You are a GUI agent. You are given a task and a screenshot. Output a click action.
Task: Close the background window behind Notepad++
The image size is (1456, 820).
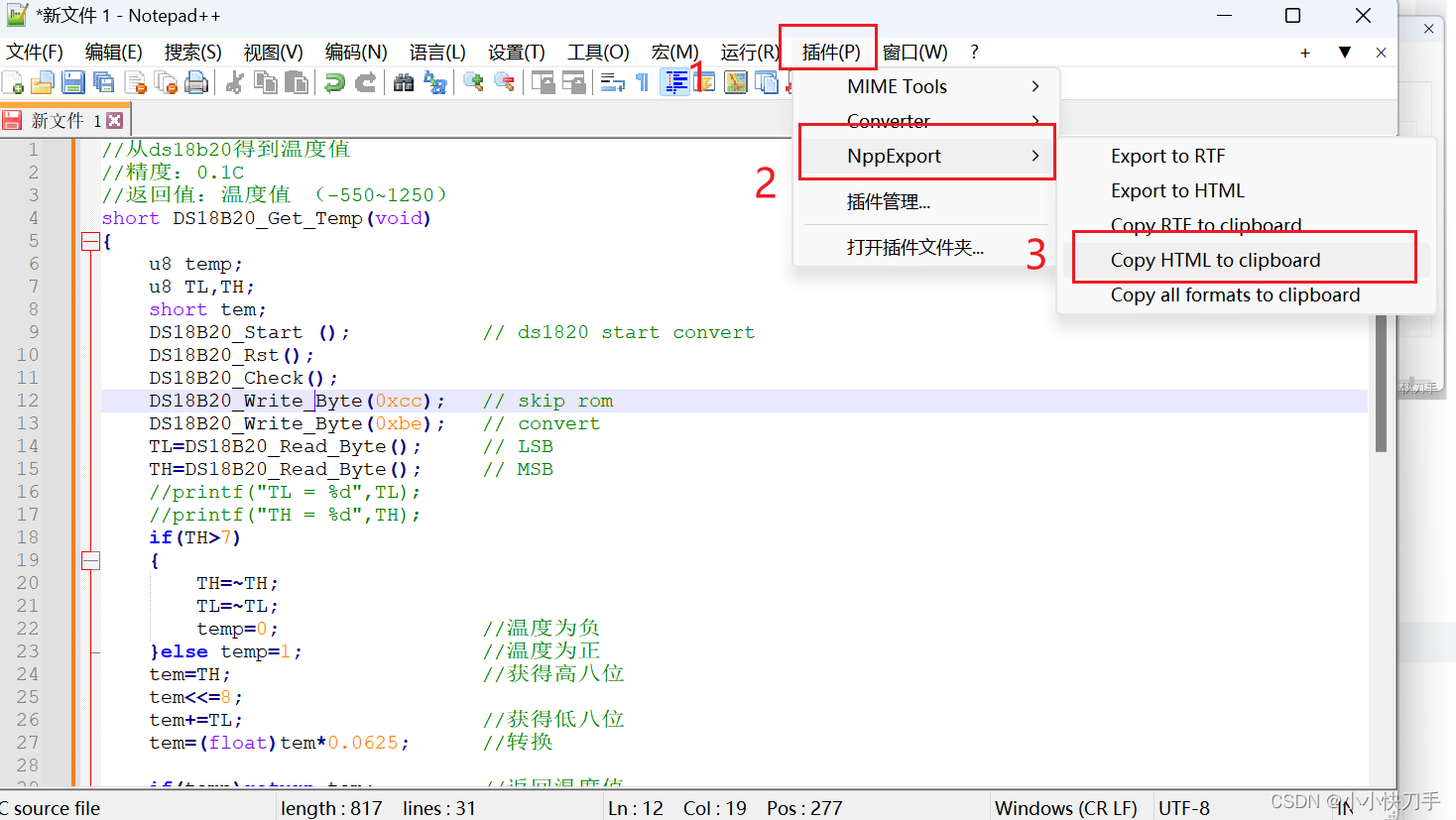tap(1428, 29)
